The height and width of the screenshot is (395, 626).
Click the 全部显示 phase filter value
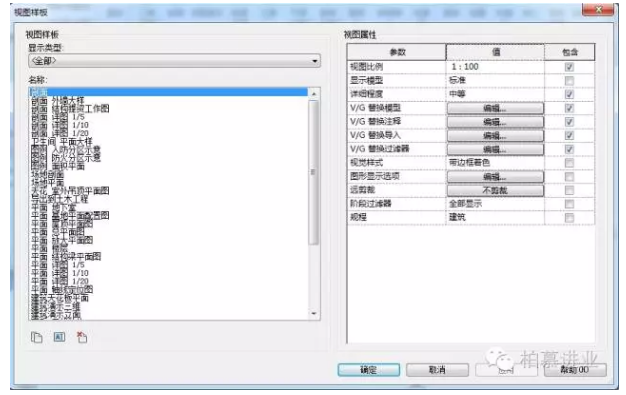point(465,204)
